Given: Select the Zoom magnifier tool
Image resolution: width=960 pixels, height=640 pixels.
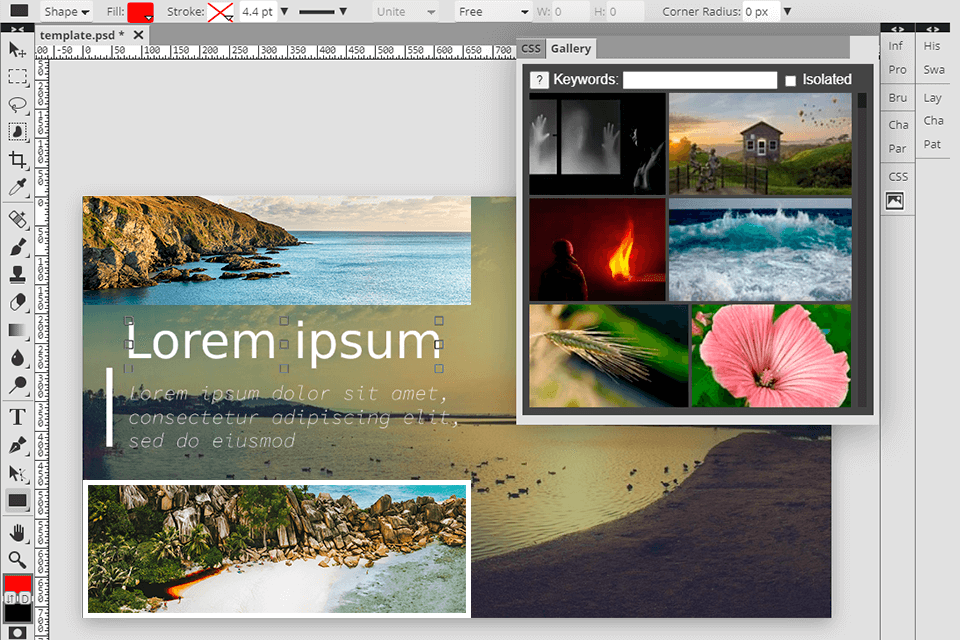Looking at the screenshot, I should pos(17,559).
